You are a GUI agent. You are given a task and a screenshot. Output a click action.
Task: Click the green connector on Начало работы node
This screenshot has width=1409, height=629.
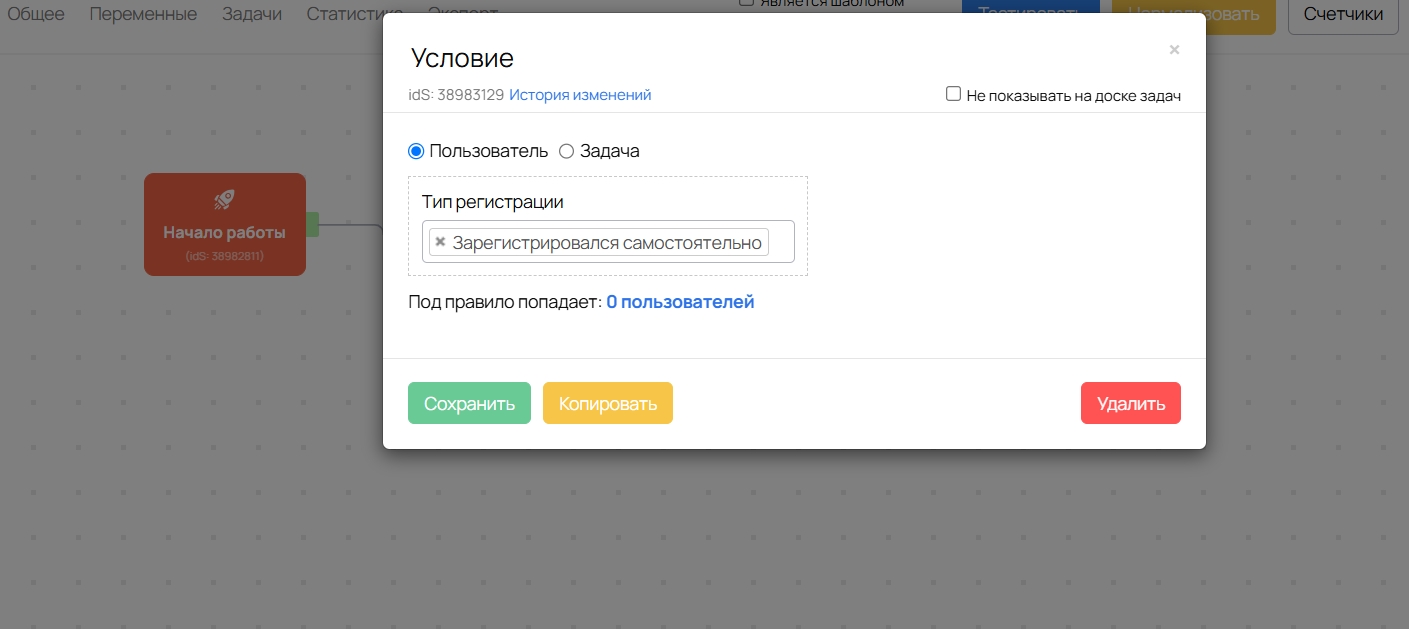(x=312, y=225)
